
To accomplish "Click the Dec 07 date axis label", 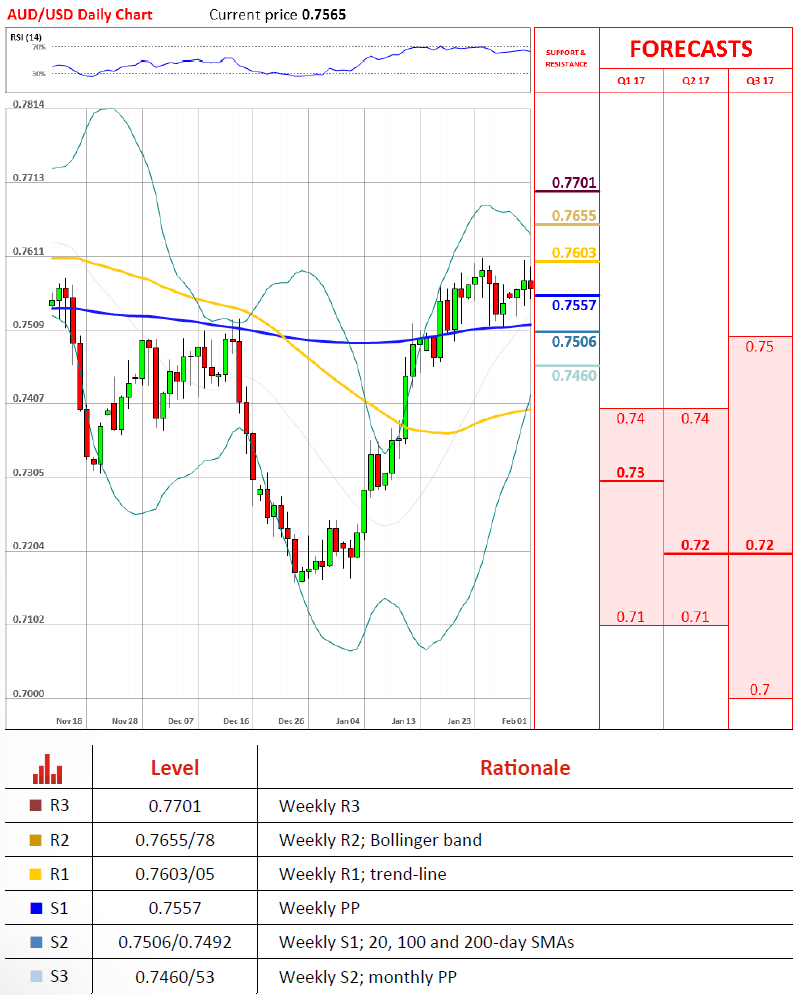I will click(x=181, y=721).
